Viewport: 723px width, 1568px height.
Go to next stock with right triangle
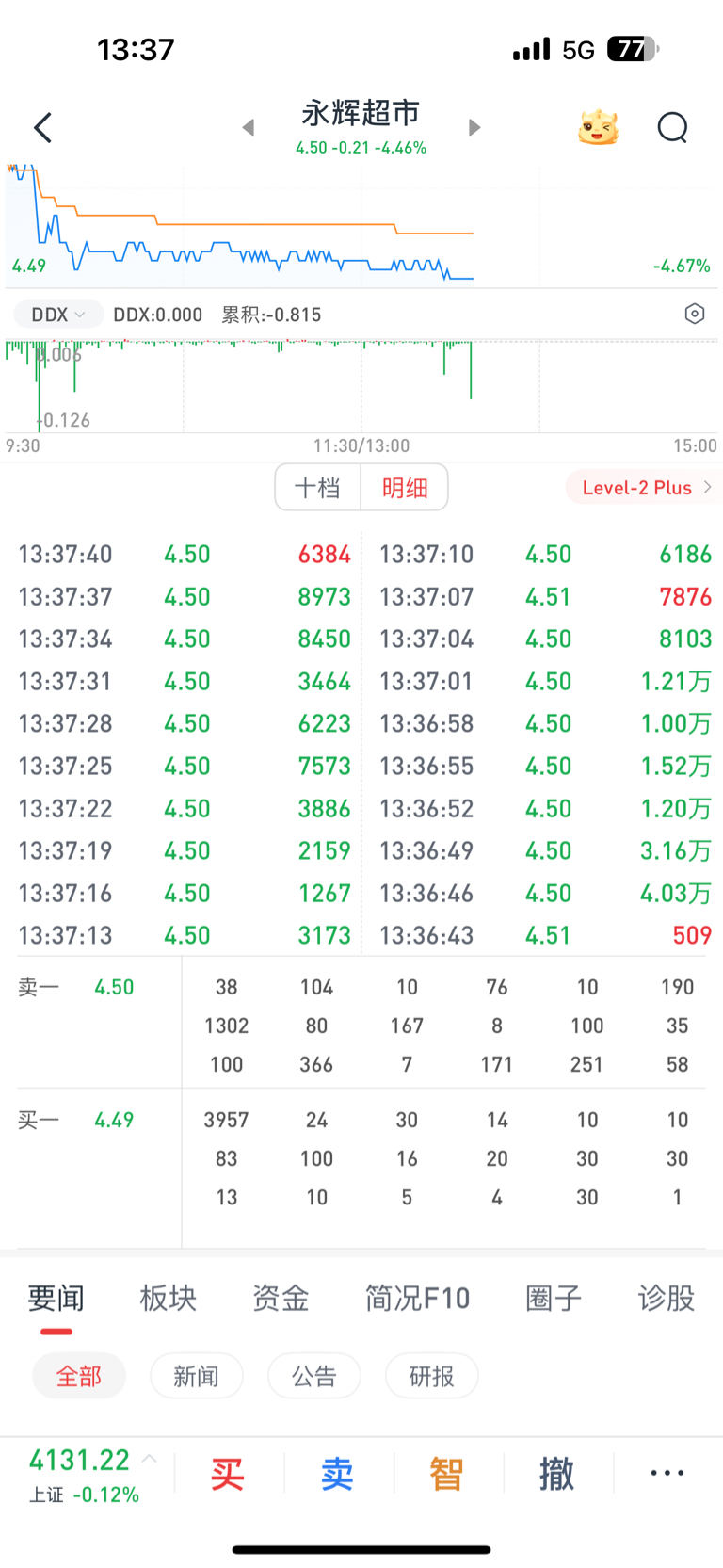click(474, 127)
